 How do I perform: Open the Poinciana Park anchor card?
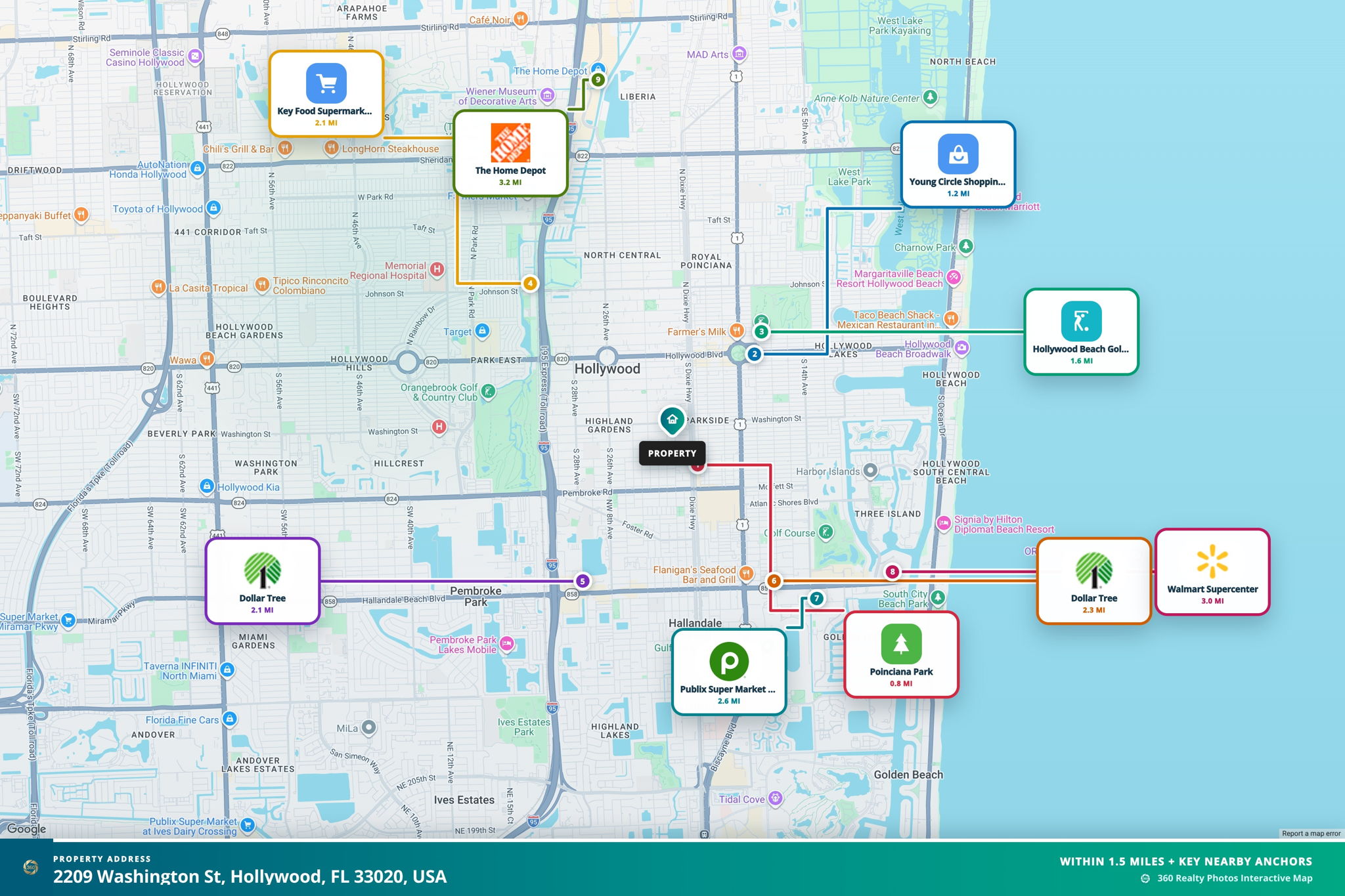901,654
